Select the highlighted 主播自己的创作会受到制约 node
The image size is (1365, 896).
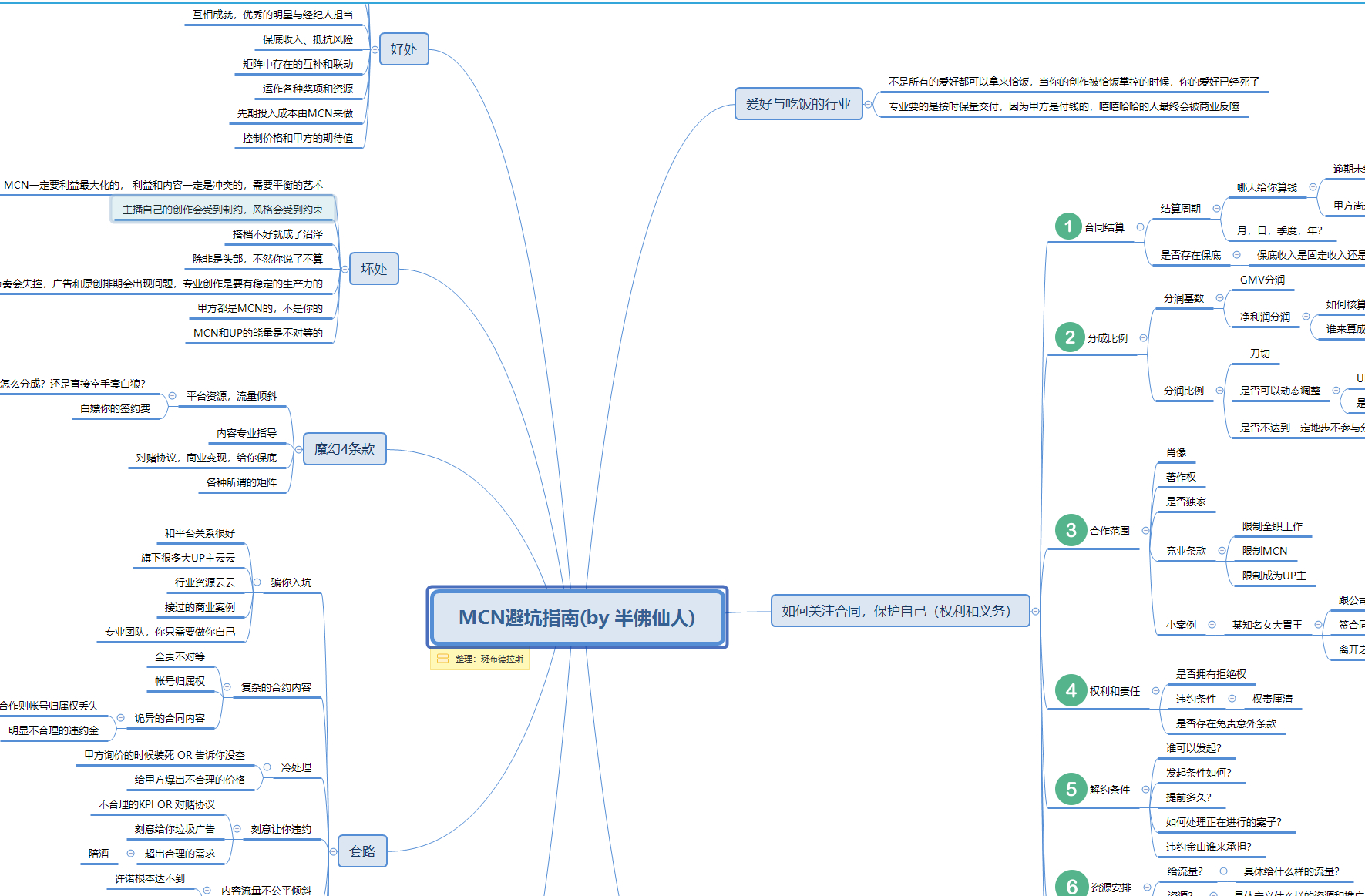pos(223,210)
